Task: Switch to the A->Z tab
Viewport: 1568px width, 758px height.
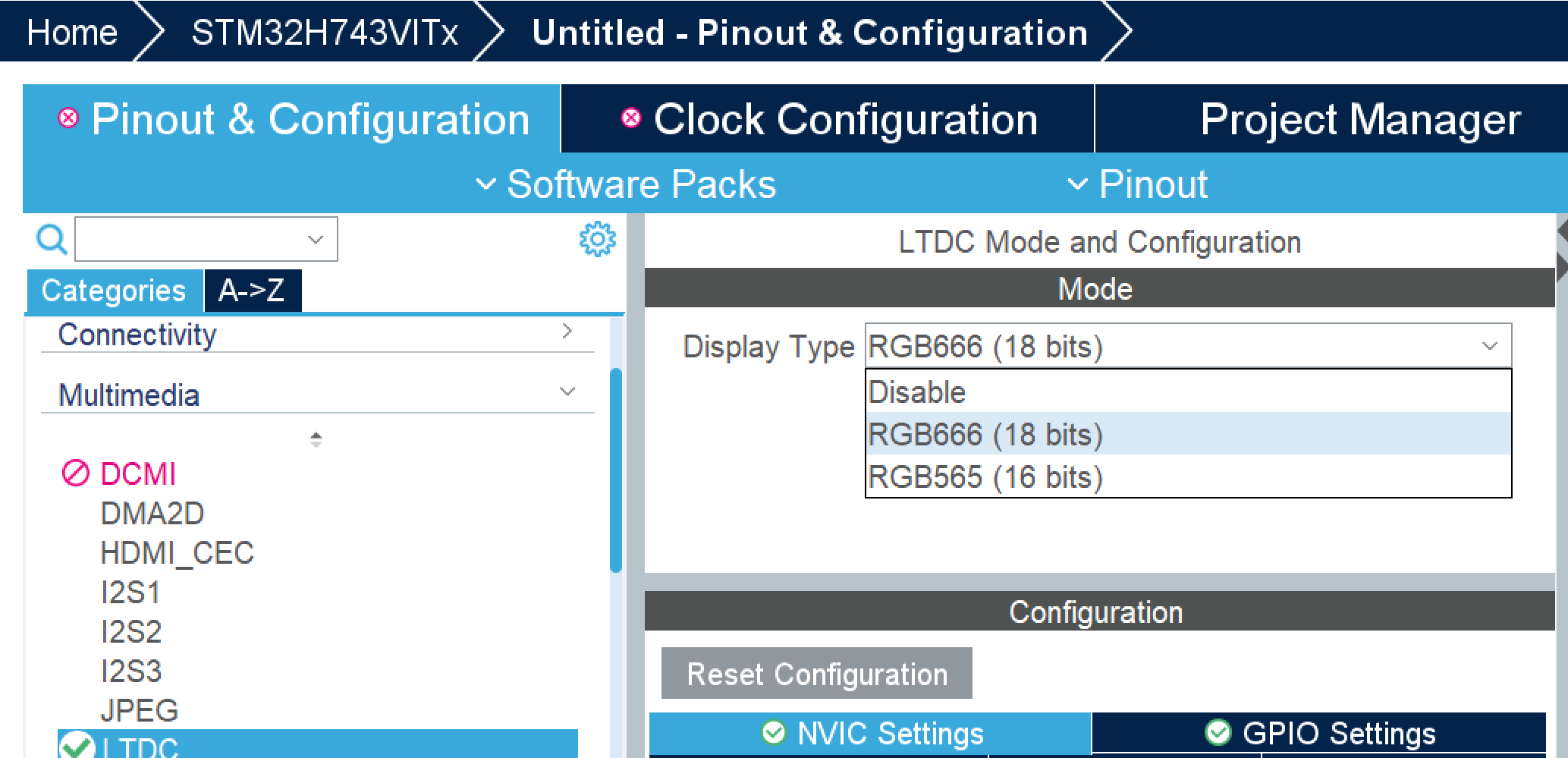Action: [x=252, y=290]
